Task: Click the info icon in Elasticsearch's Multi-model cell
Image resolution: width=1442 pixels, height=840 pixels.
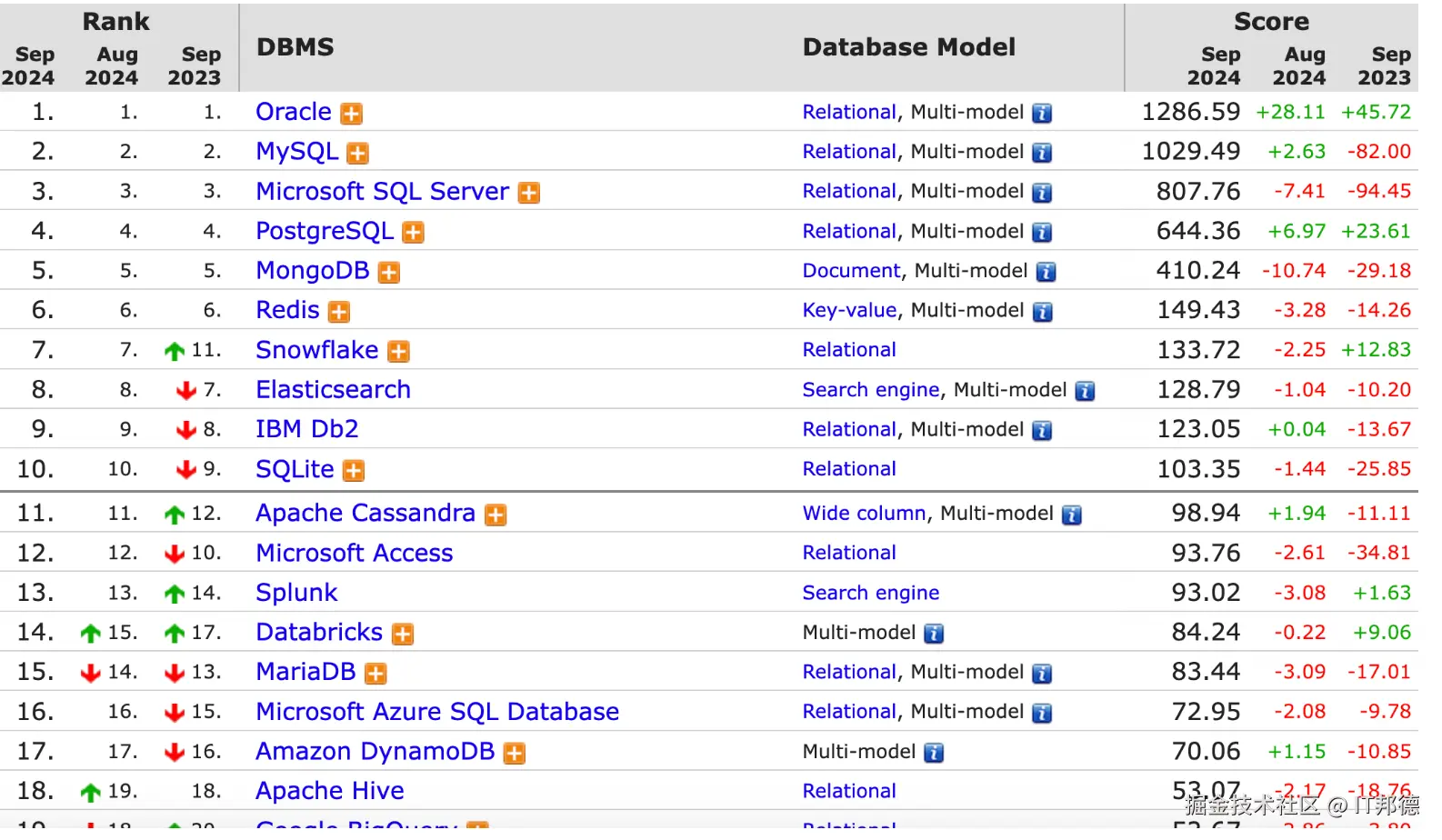Action: click(1085, 391)
